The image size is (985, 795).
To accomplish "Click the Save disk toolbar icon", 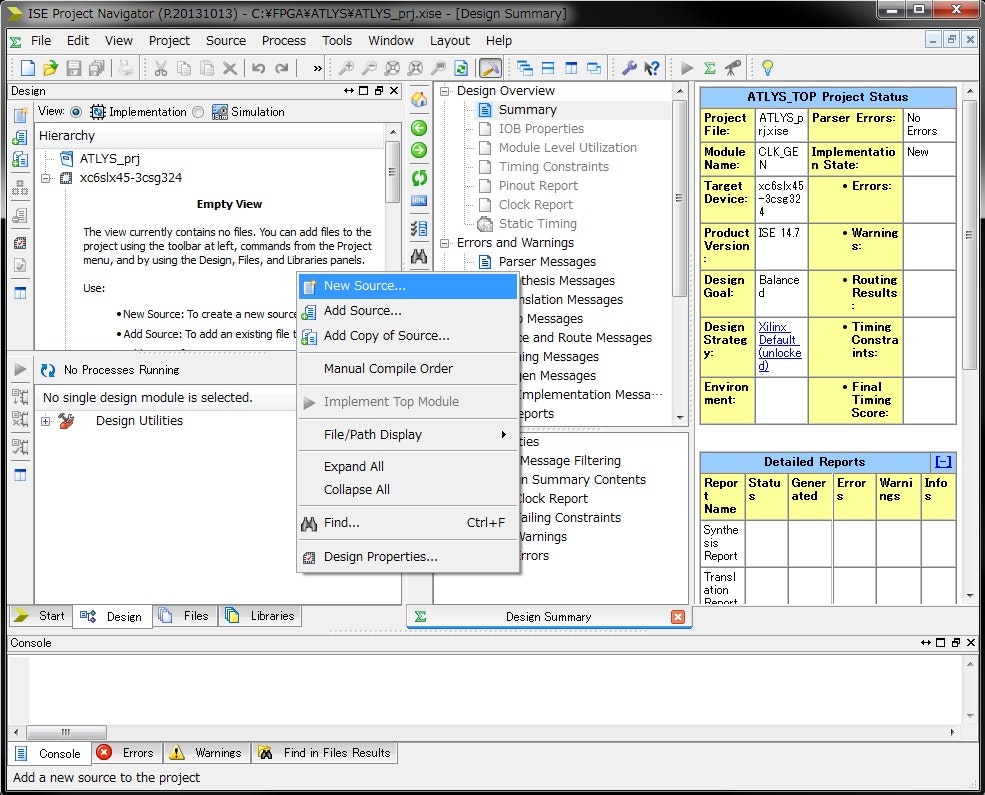I will [73, 68].
